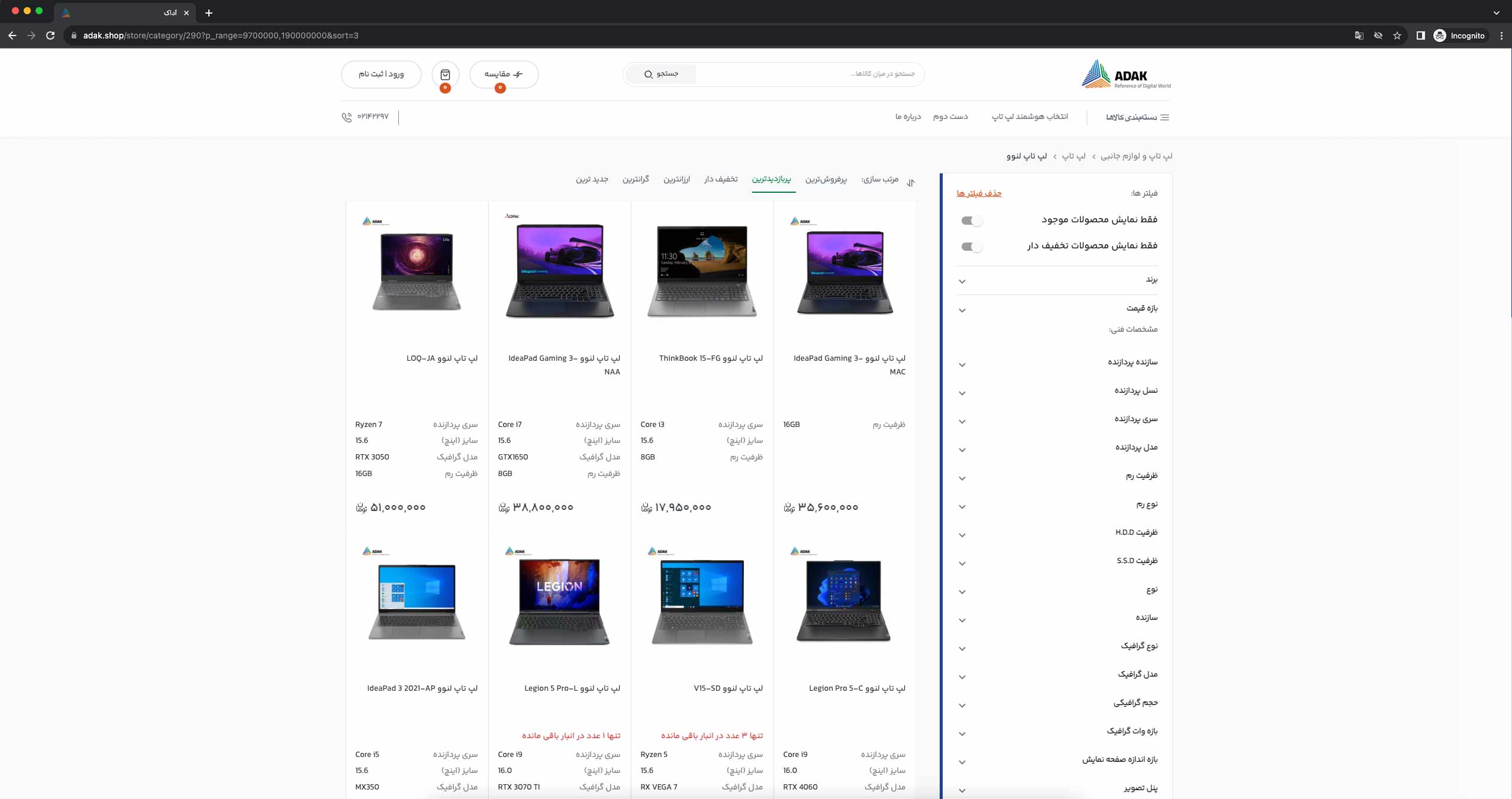Screen dimensions: 1512x799
Task: Expand the ظرفیت S.S.D filter
Action: [x=1058, y=562]
